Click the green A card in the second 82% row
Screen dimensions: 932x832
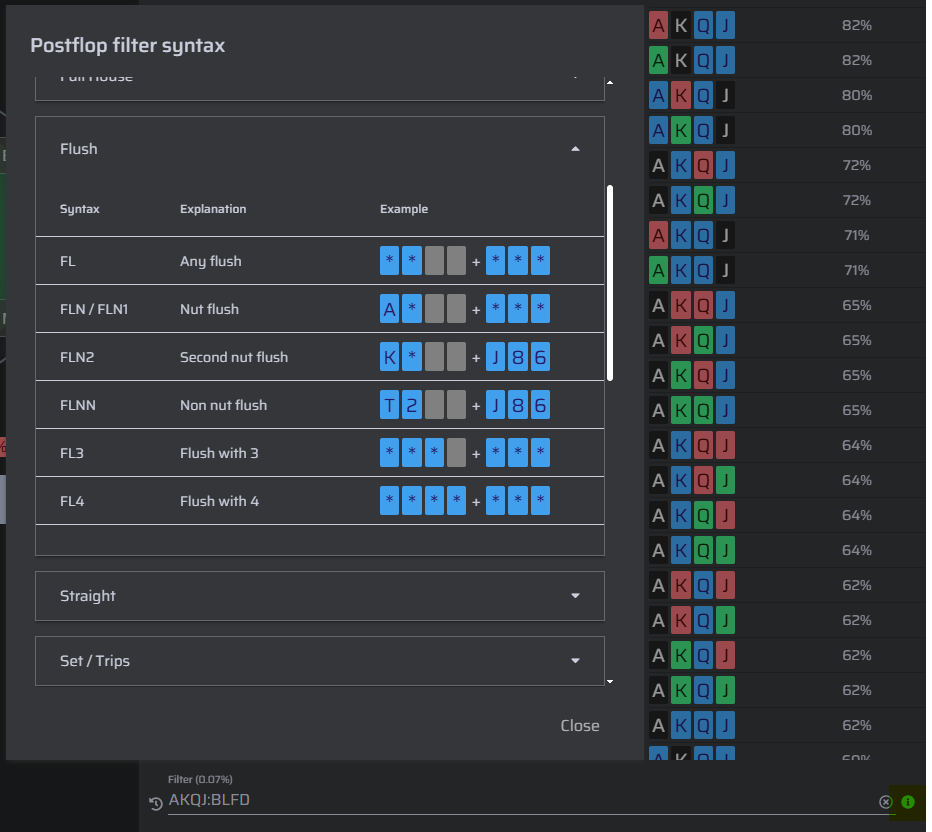(x=658, y=61)
